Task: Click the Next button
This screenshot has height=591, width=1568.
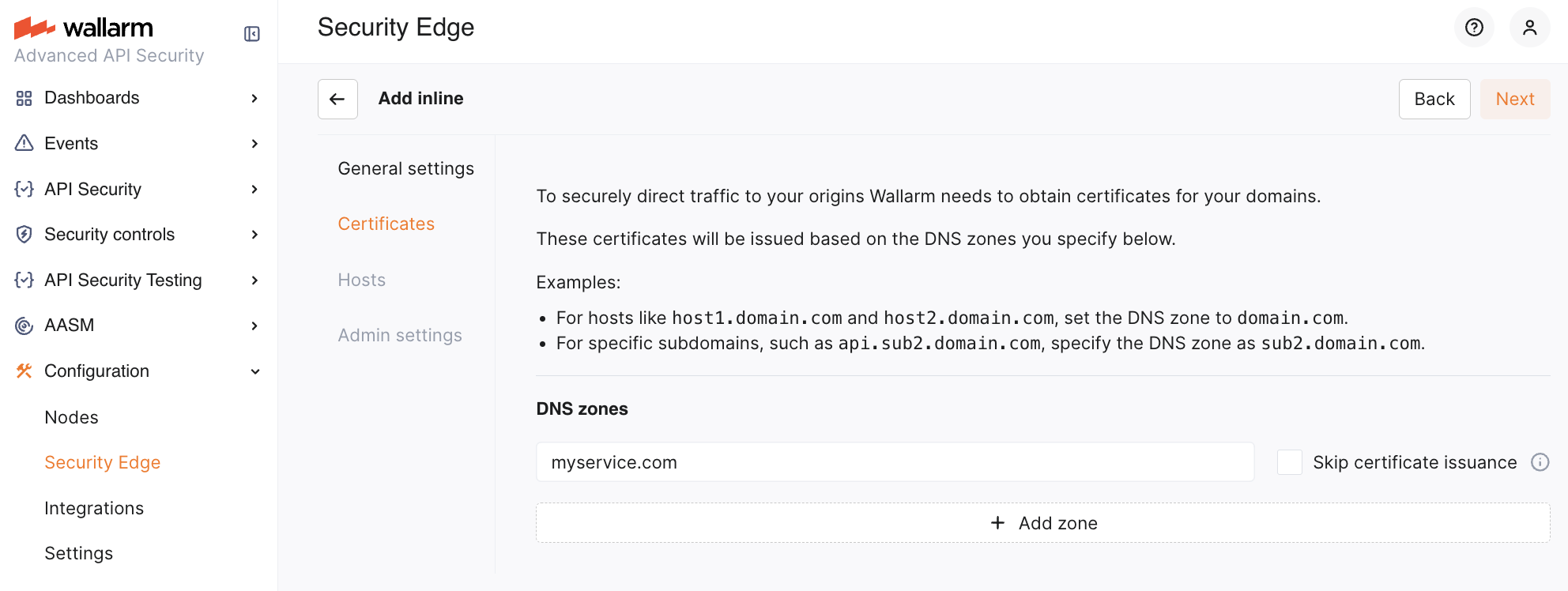Action: 1514,99
